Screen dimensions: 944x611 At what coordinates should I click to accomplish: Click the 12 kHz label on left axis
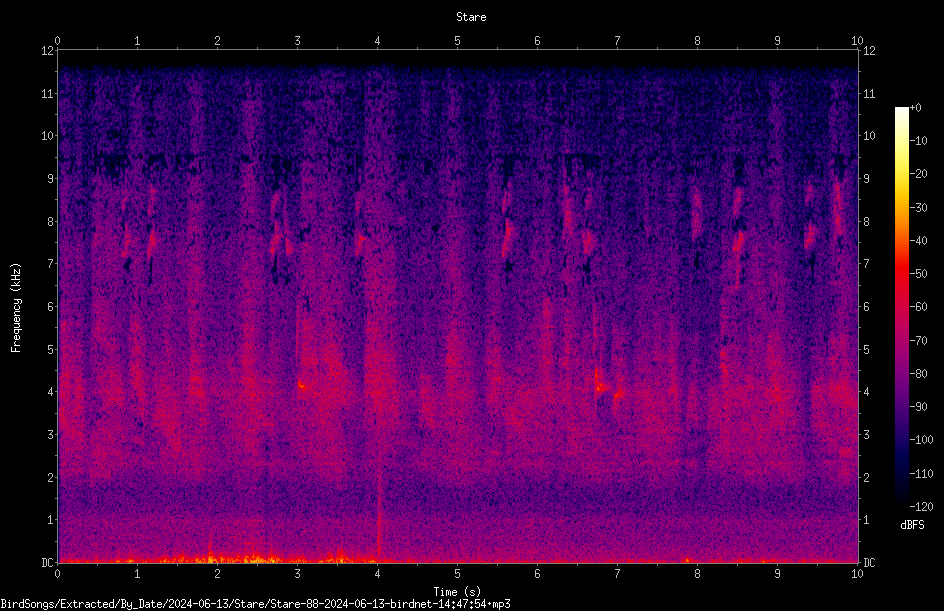(48, 51)
